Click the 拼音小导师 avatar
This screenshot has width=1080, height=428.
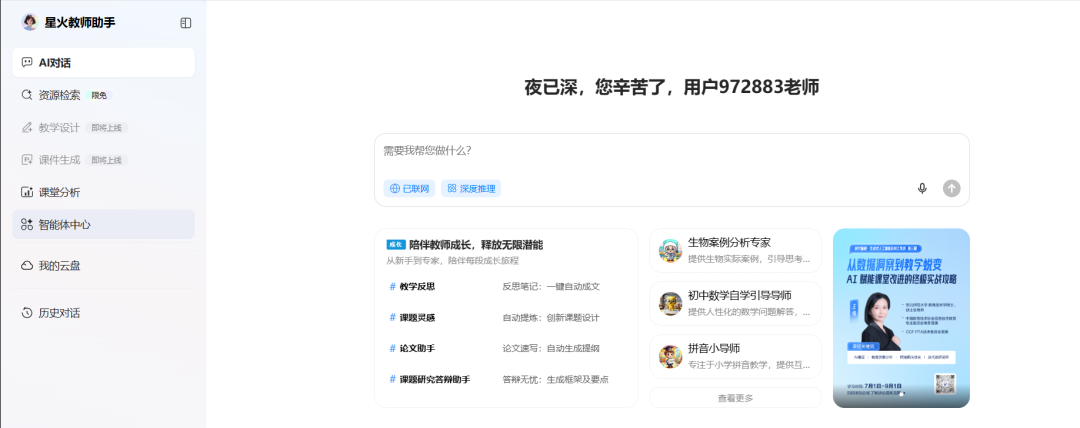670,356
